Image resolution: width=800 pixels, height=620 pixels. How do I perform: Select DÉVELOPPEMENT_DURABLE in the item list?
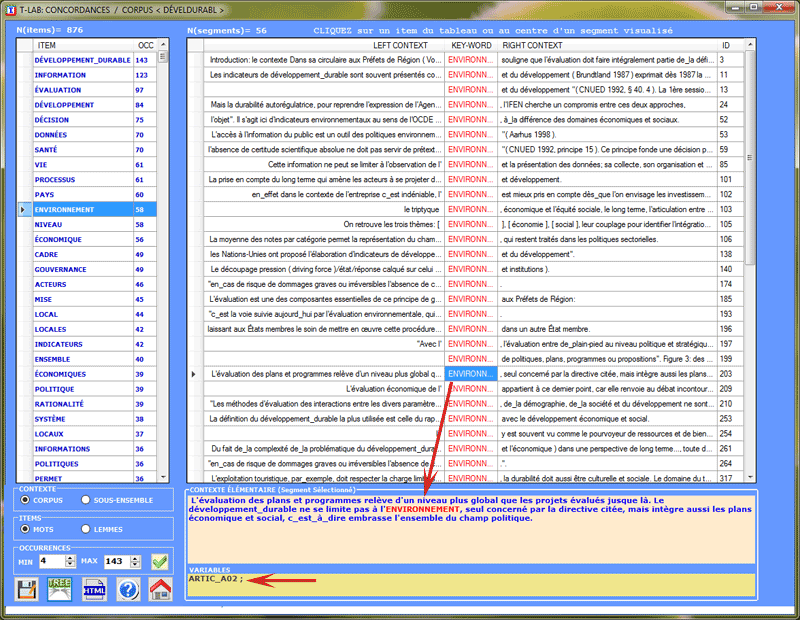click(83, 60)
